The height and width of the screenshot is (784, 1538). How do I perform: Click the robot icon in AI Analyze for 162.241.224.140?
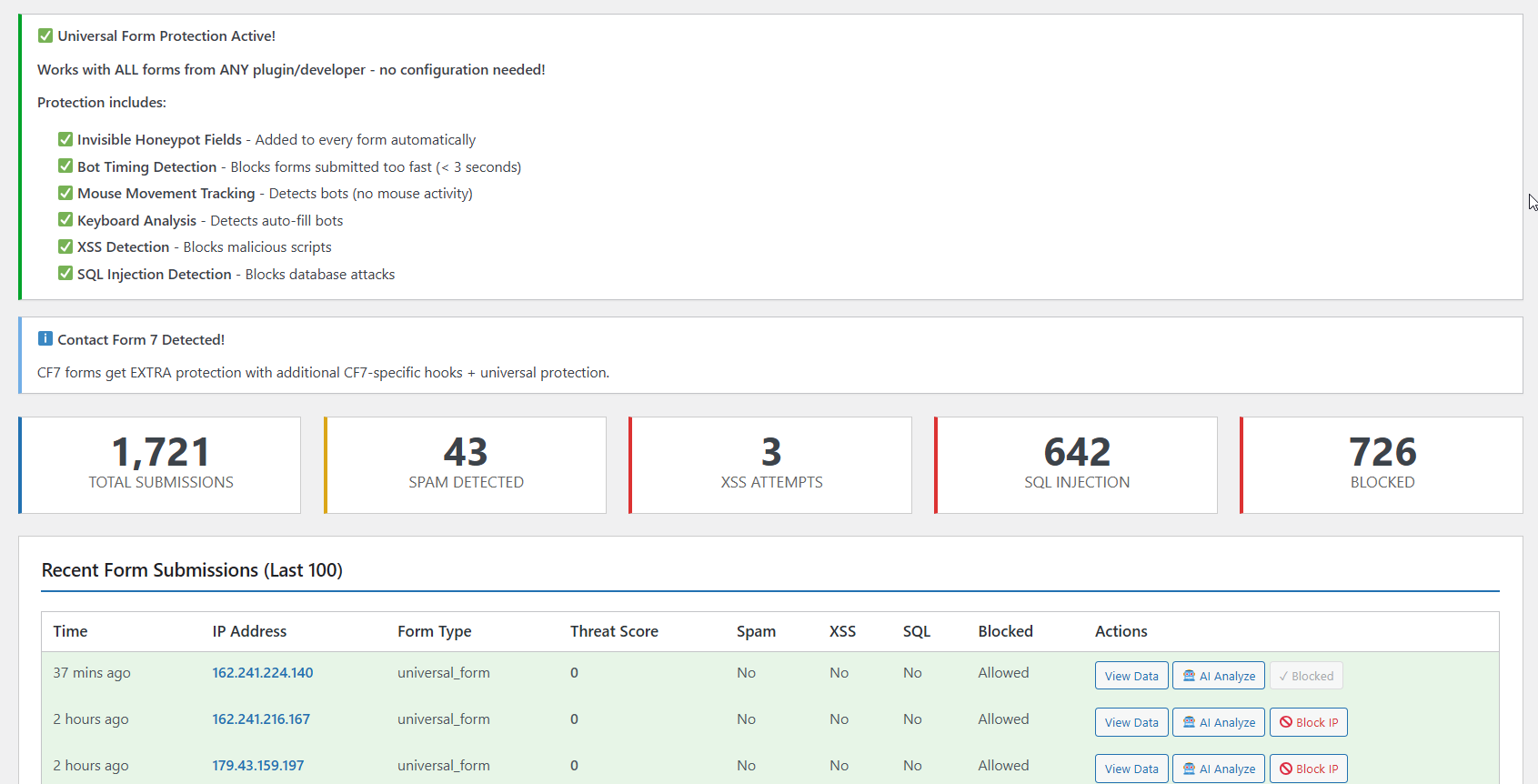pyautogui.click(x=1189, y=676)
